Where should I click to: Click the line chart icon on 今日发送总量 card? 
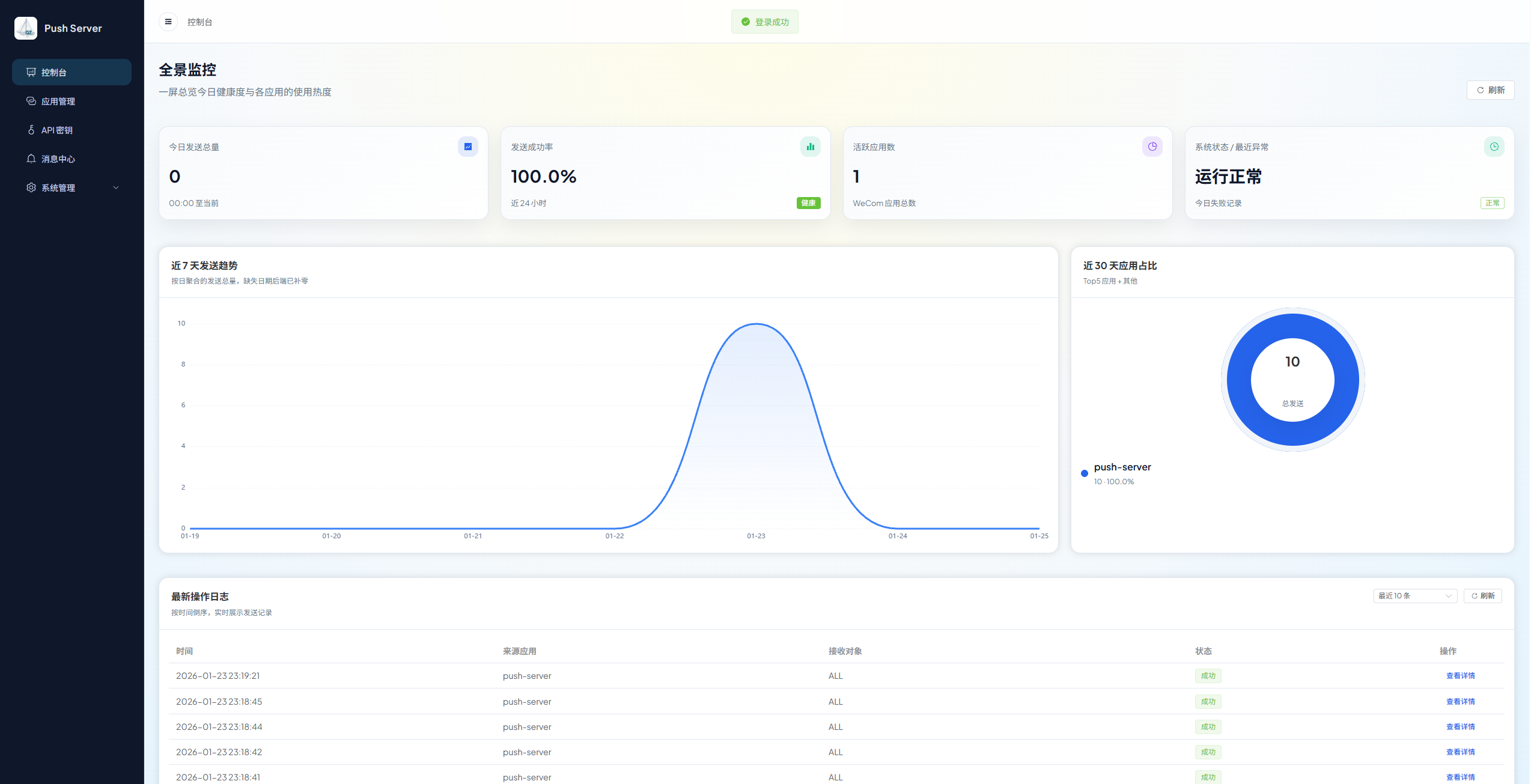[x=467, y=147]
